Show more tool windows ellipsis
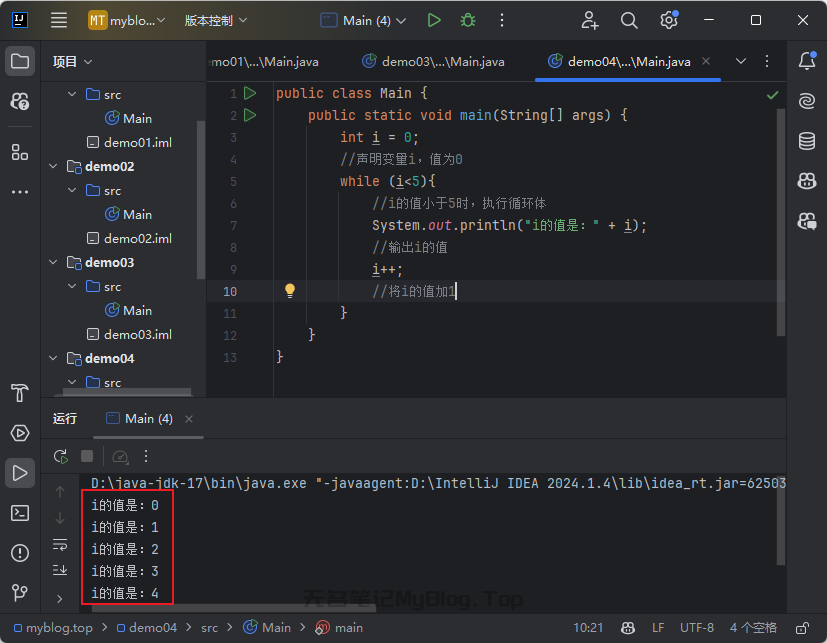The width and height of the screenshot is (827, 643). coord(20,192)
